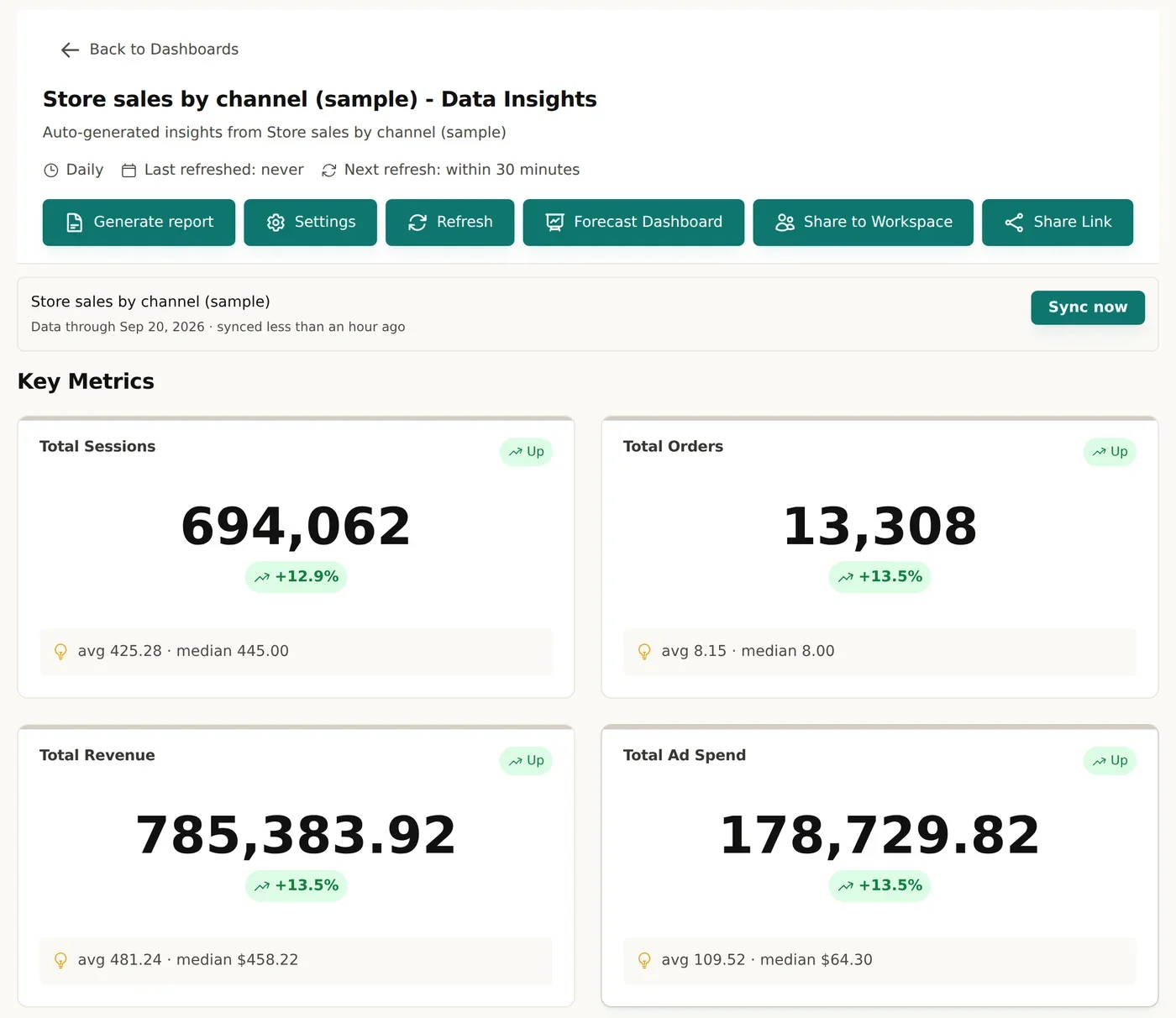Click the Up badge on Total Revenue
1176x1018 pixels.
[x=526, y=761]
